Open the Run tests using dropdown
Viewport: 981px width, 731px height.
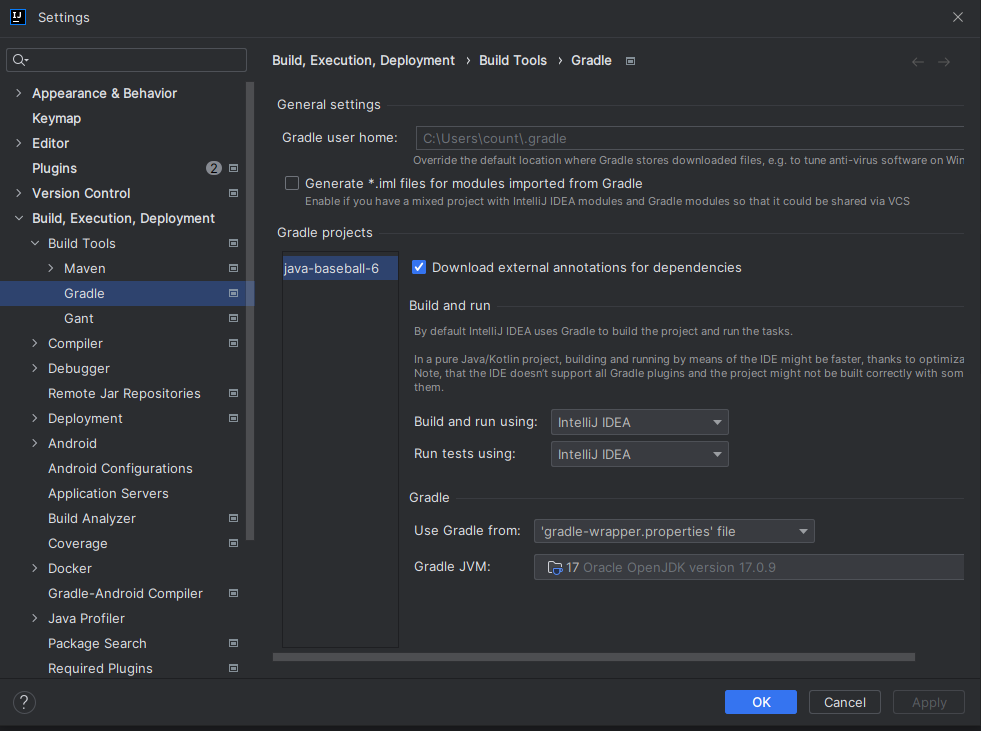639,454
